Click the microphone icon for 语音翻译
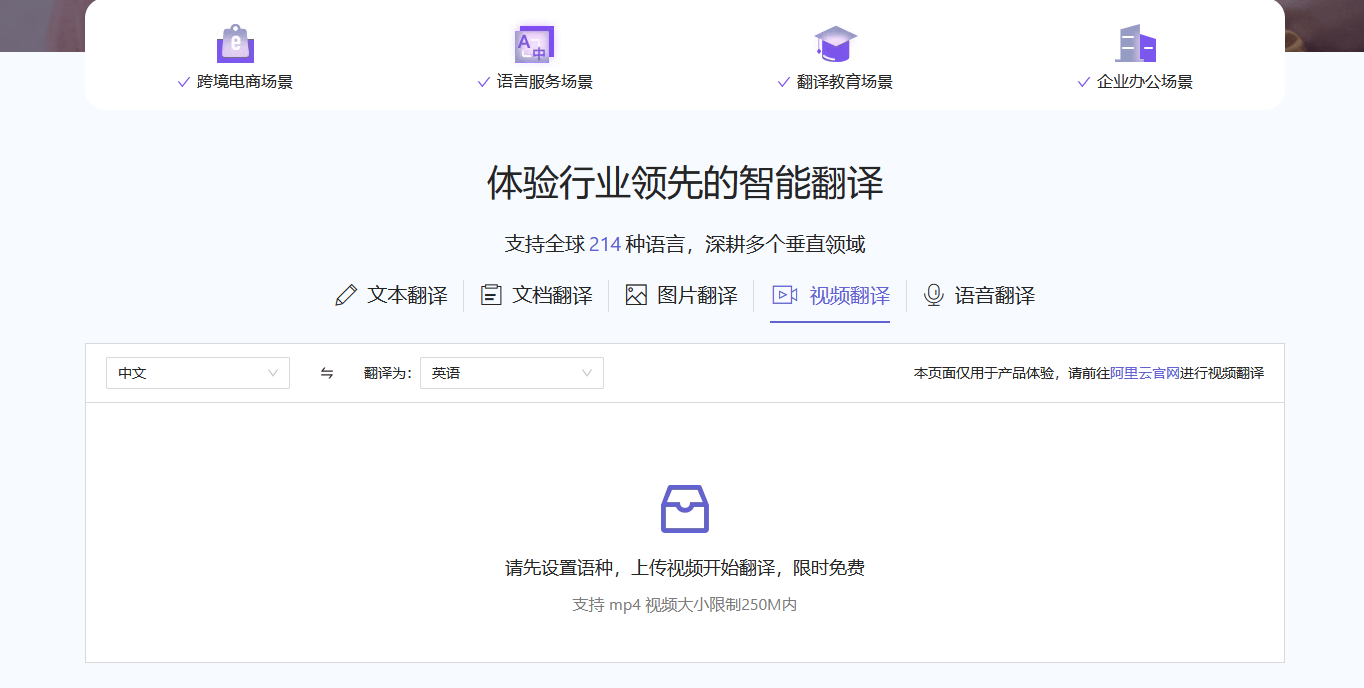The width and height of the screenshot is (1364, 688). click(x=933, y=295)
